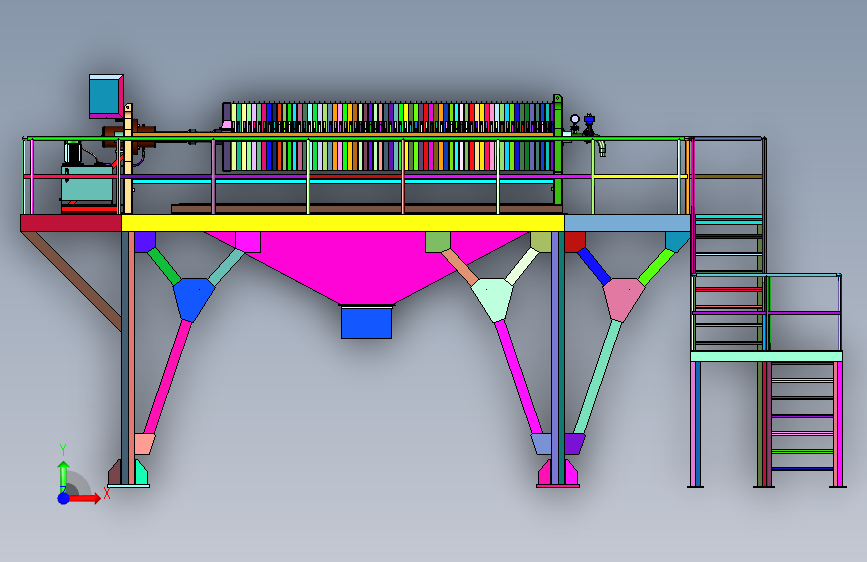867x562 pixels.
Task: Select the pressure gauge beside the filter press
Action: (575, 119)
